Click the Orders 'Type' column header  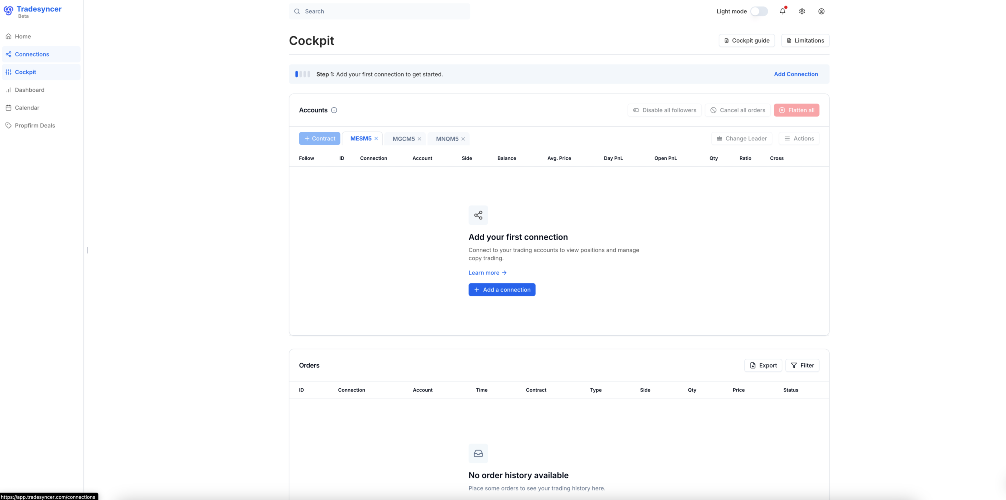595,390
